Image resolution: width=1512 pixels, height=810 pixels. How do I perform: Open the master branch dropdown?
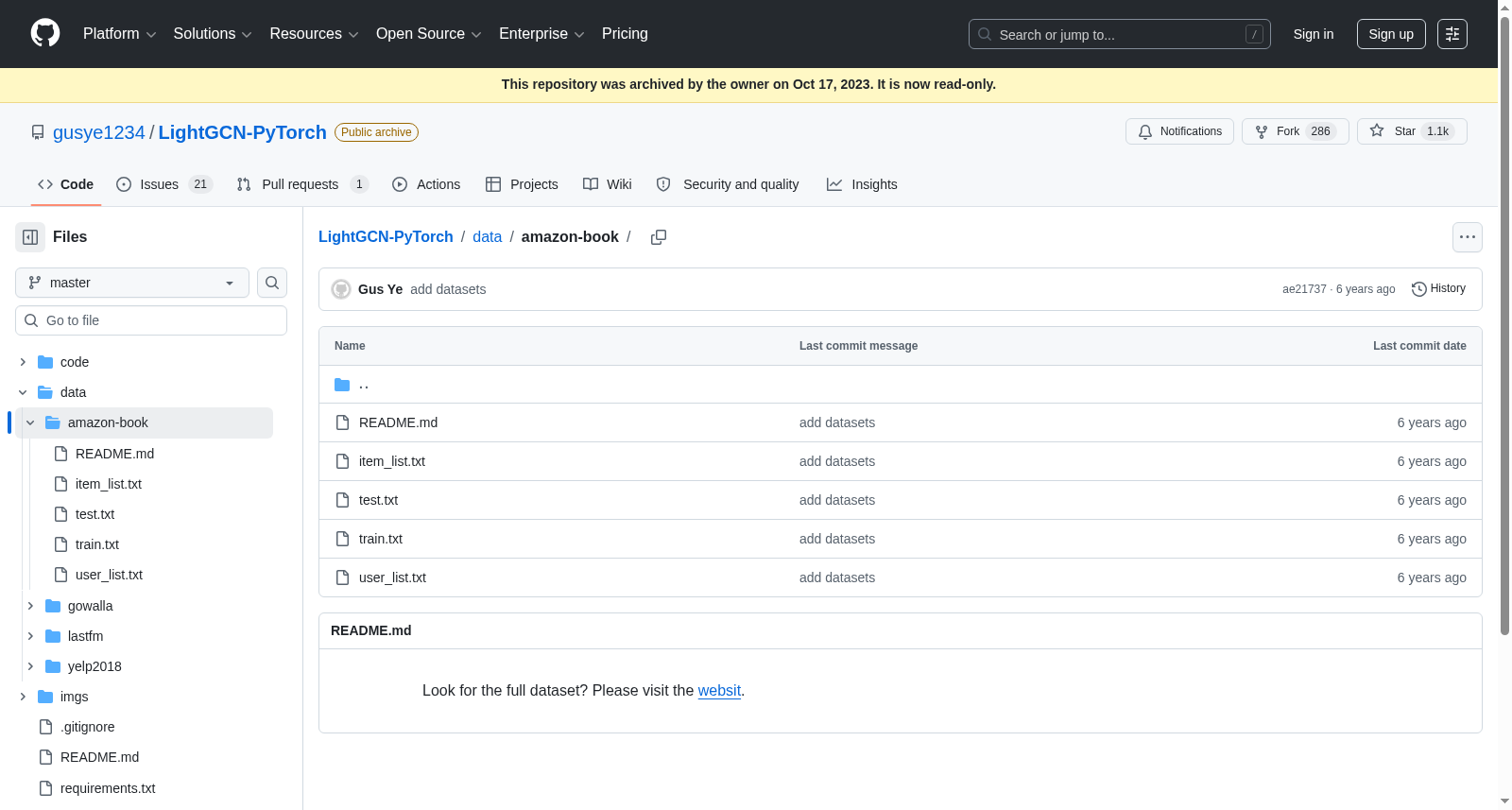pyautogui.click(x=132, y=283)
